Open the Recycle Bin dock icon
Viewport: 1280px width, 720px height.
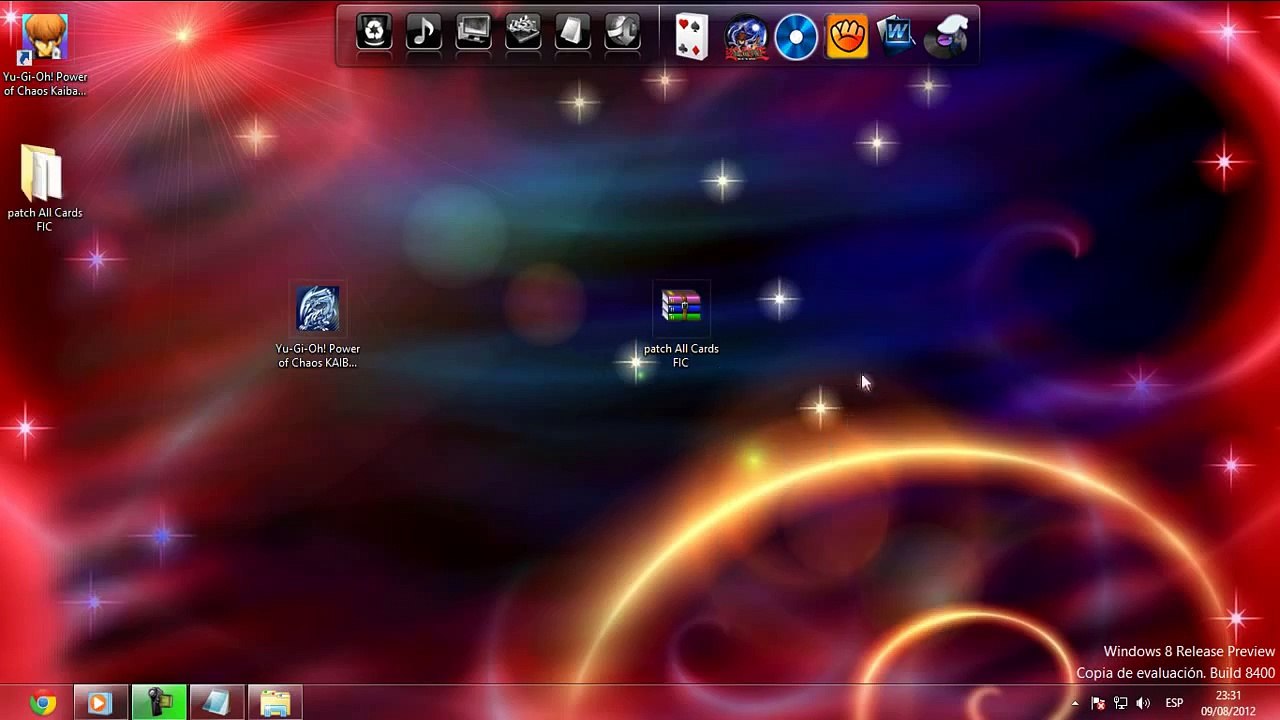click(374, 33)
